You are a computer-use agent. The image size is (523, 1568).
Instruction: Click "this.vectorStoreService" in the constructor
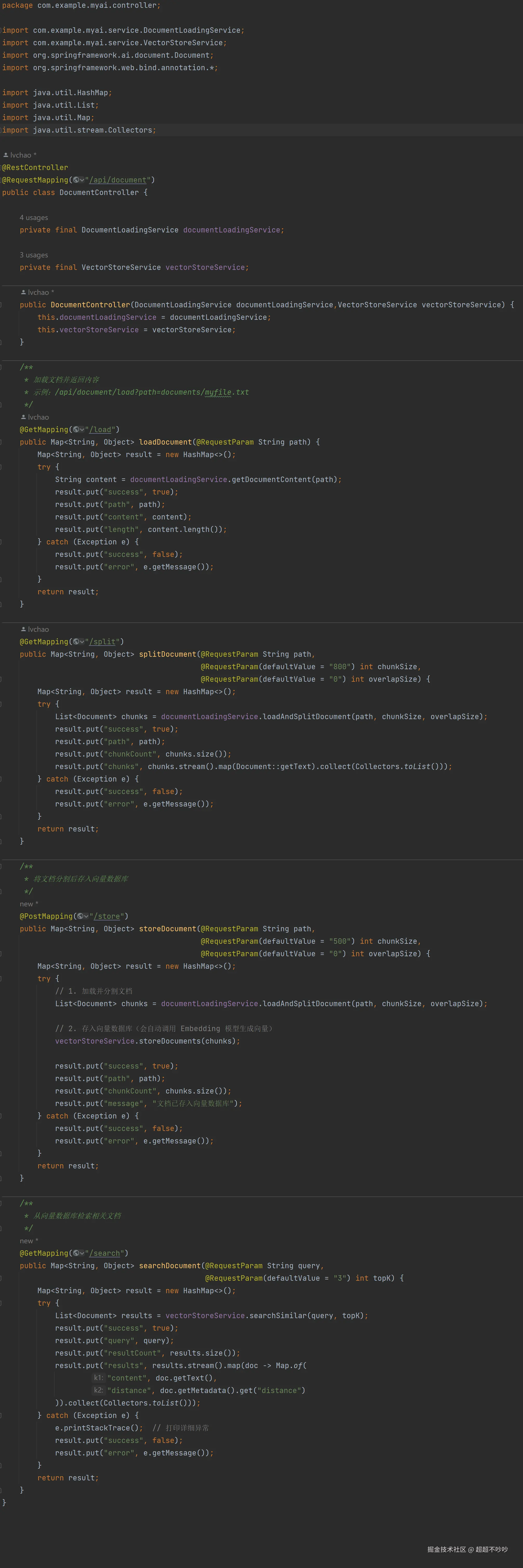[88, 330]
